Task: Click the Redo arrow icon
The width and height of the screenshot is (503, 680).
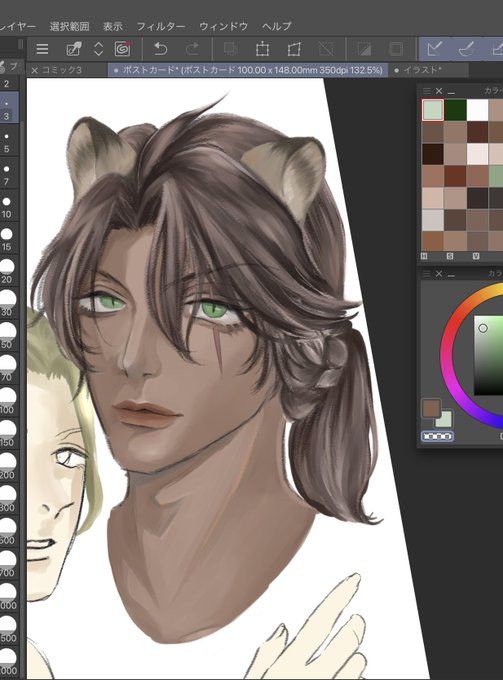Action: point(192,49)
